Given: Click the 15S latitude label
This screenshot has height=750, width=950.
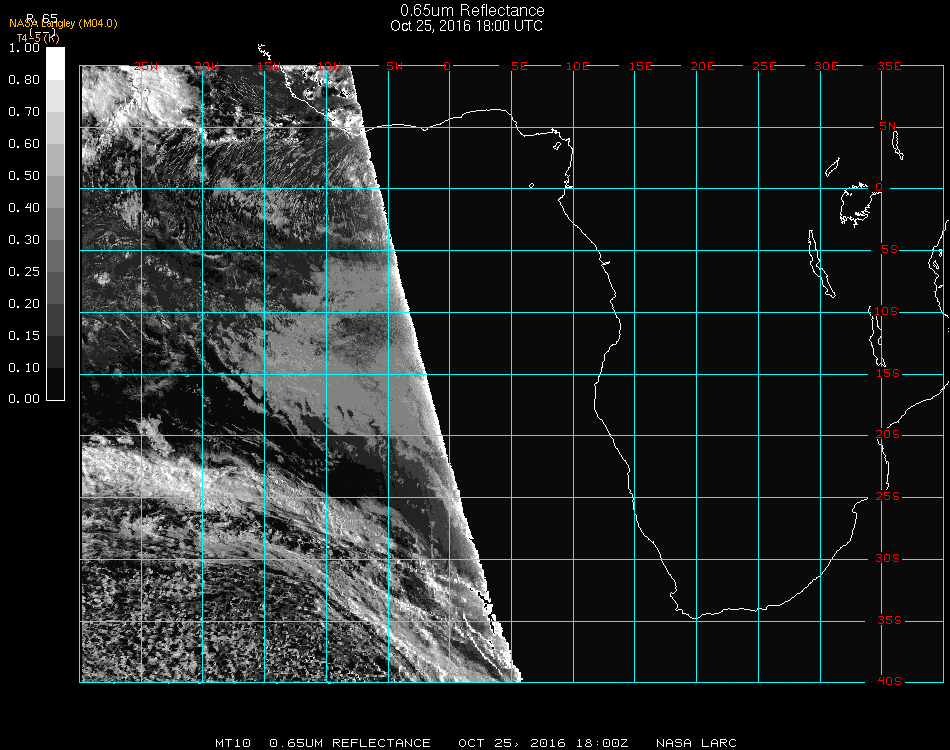Looking at the screenshot, I should [x=888, y=373].
